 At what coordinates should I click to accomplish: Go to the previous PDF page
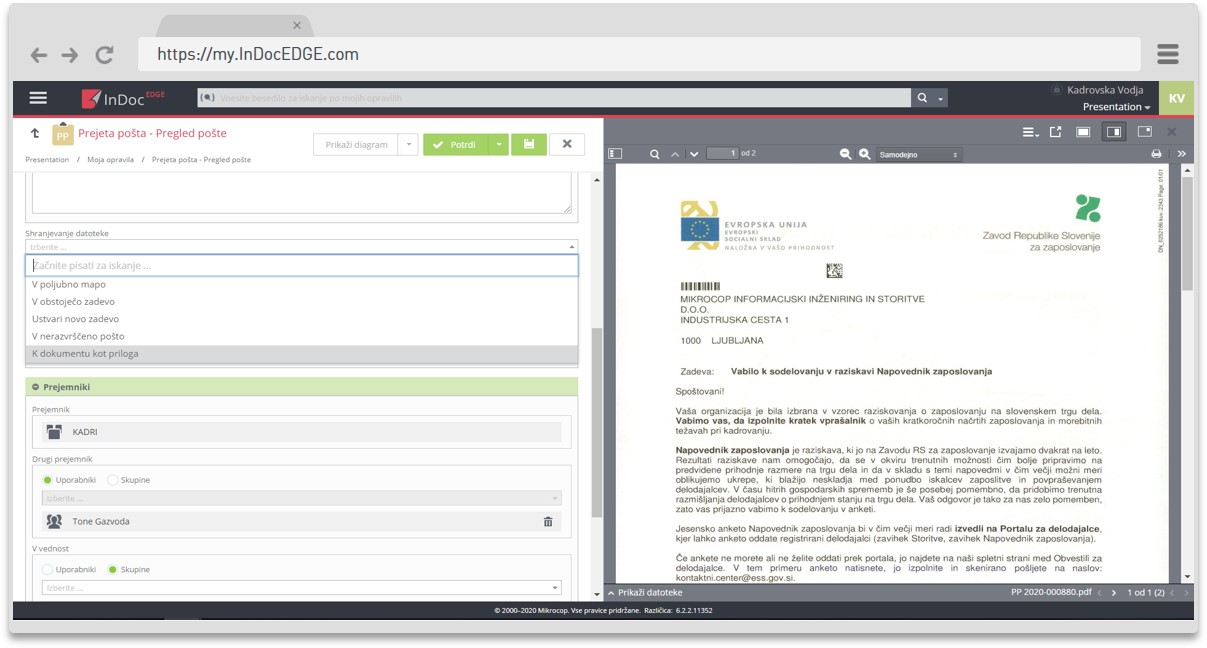click(x=675, y=154)
